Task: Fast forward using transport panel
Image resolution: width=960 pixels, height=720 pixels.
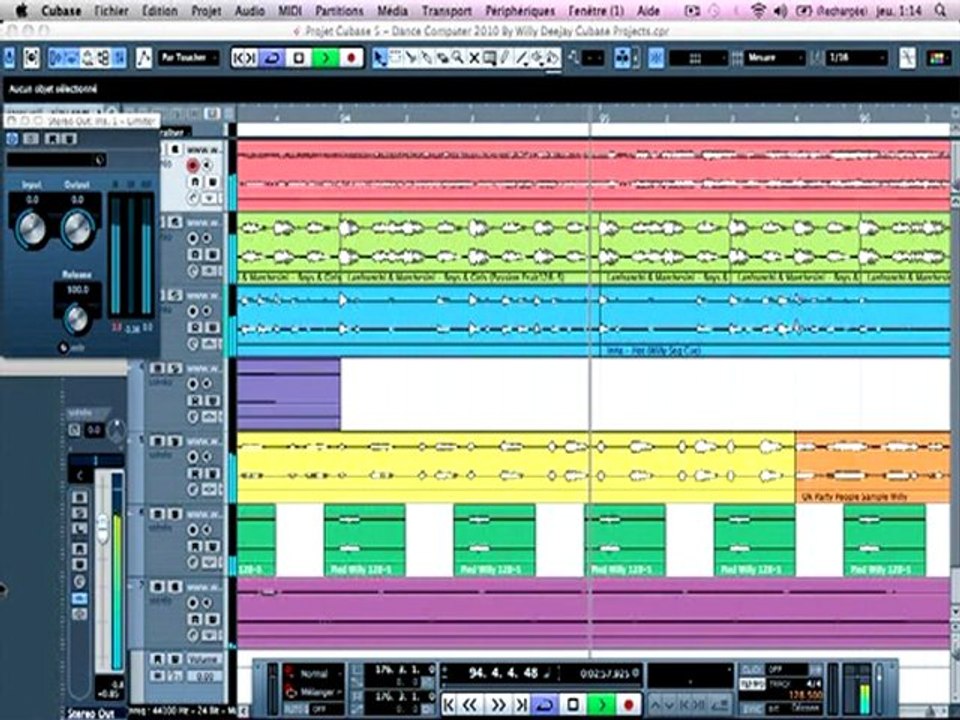Action: click(x=497, y=705)
